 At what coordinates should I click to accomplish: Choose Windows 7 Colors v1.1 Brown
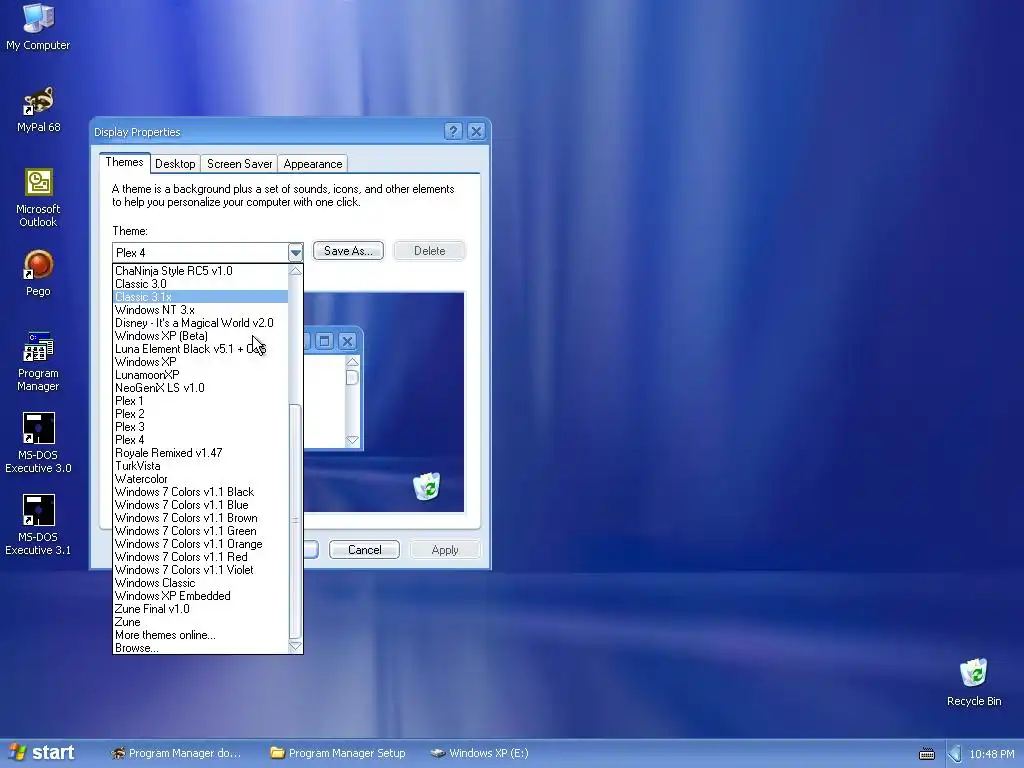(x=200, y=518)
